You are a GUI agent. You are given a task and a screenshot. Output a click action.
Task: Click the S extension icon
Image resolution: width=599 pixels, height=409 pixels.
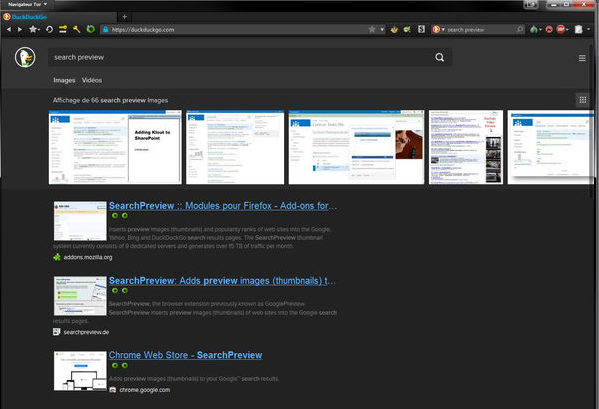click(421, 29)
